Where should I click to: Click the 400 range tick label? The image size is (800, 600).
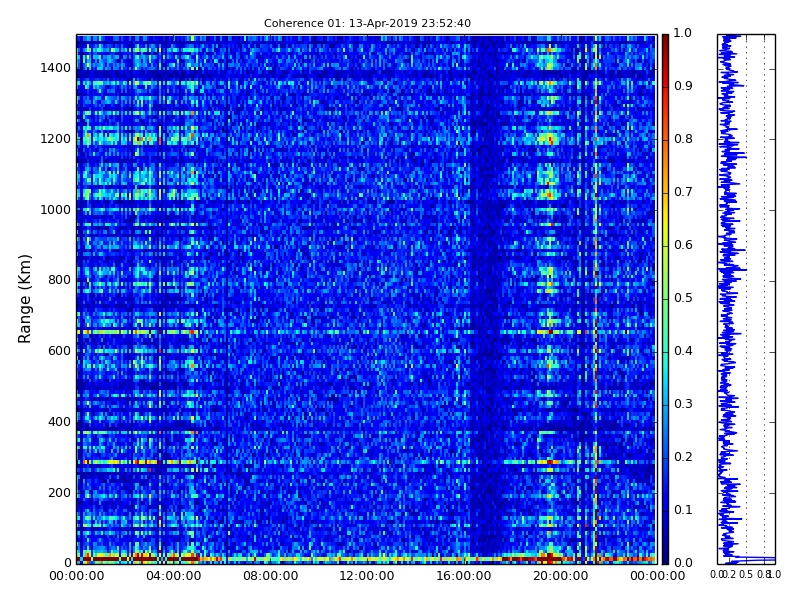point(59,422)
